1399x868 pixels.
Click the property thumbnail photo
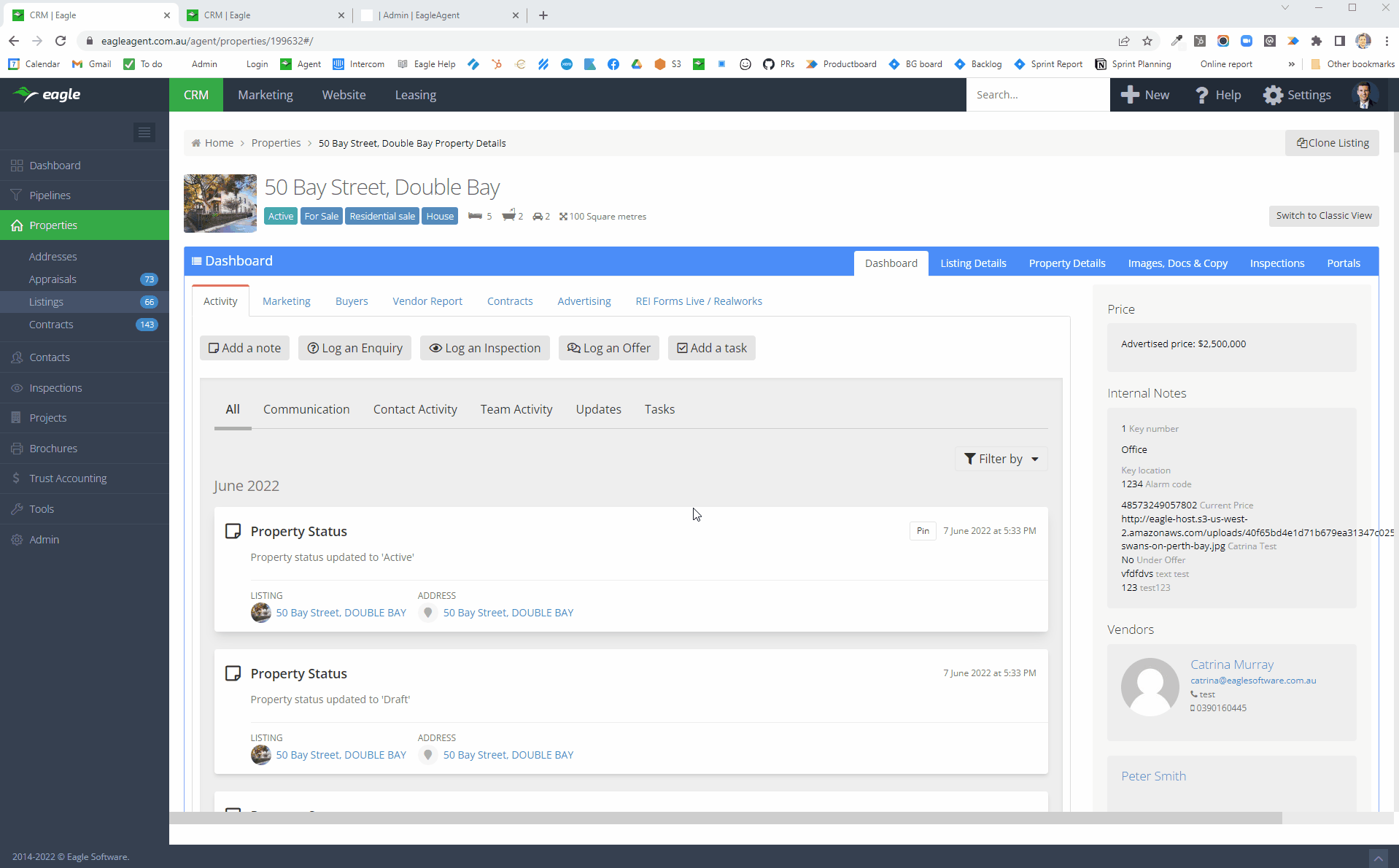pyautogui.click(x=220, y=204)
